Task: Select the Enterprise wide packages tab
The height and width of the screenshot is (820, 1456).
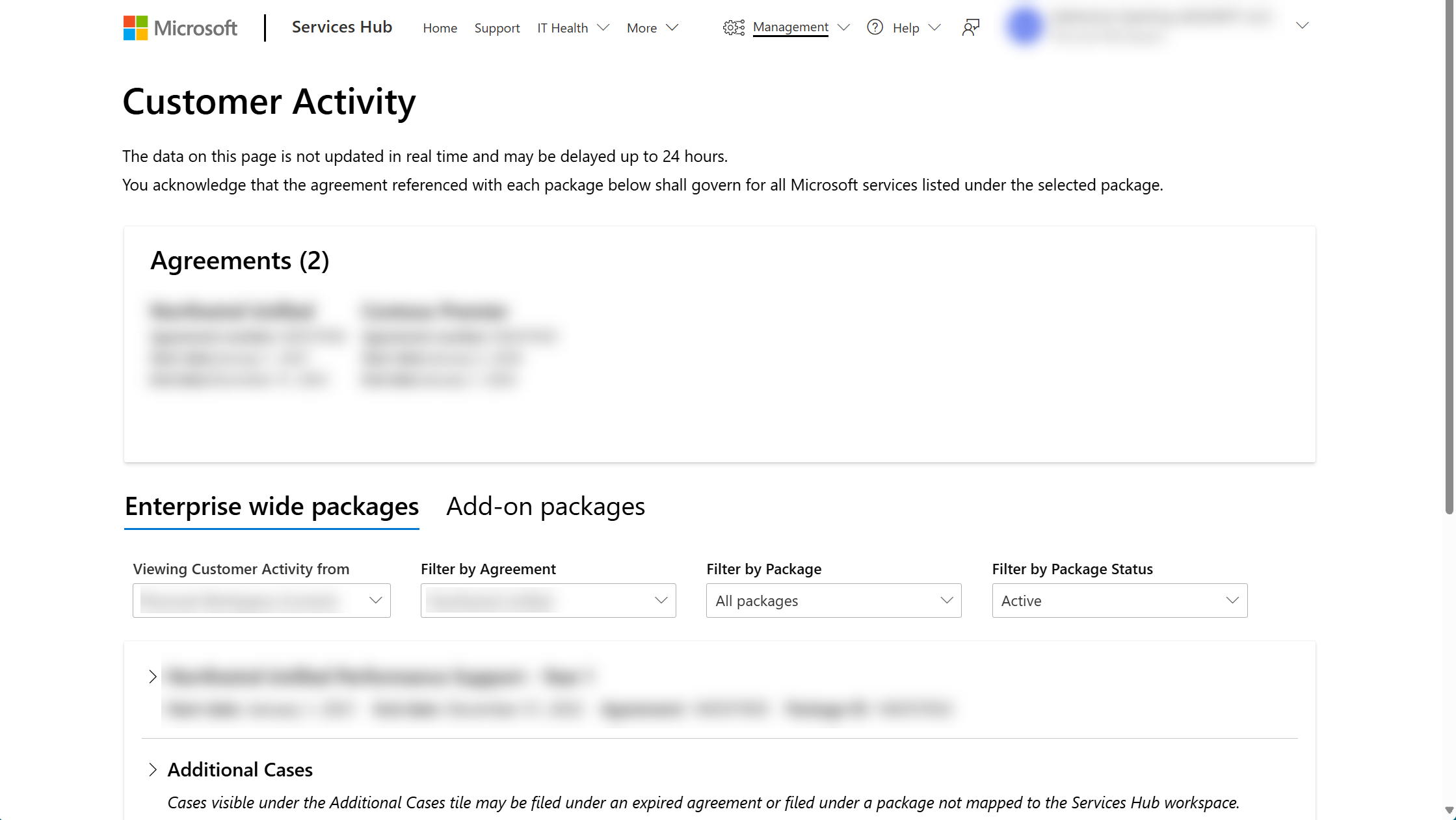Action: (x=270, y=504)
